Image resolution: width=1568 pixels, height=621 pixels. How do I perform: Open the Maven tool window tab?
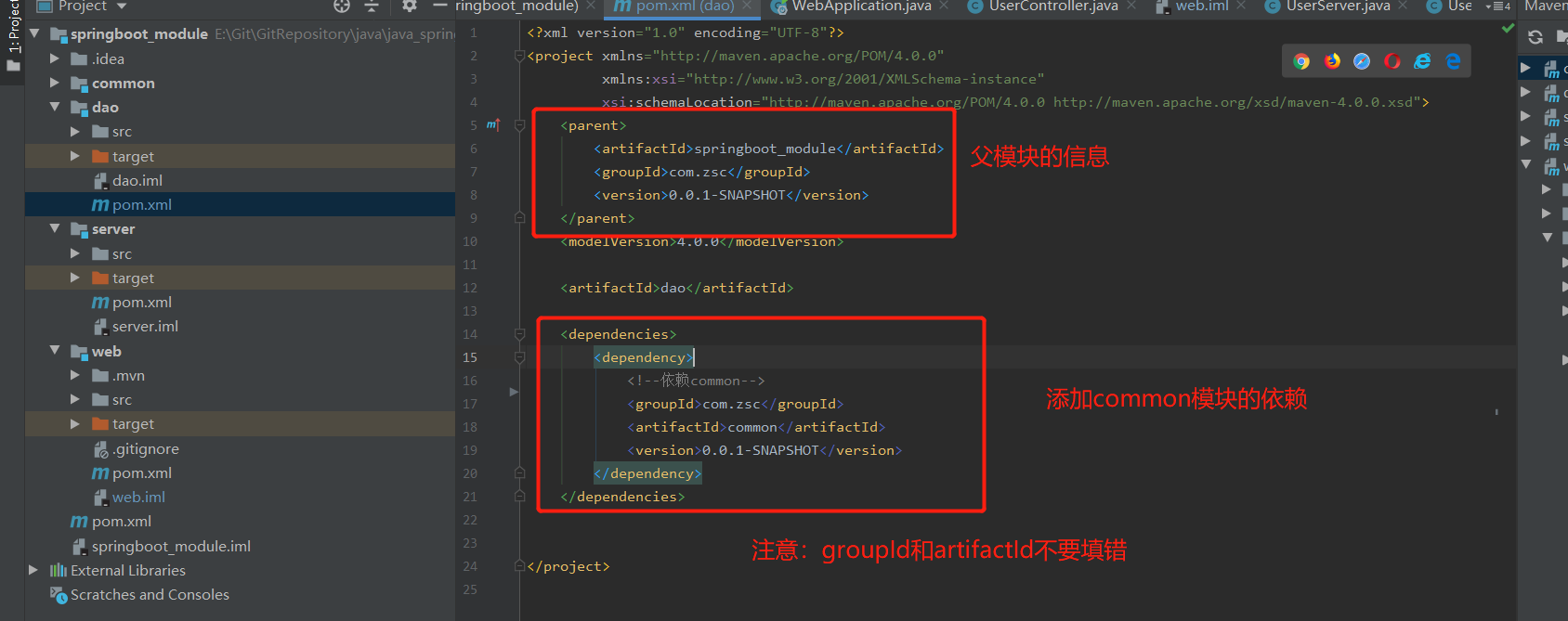tap(1545, 6)
